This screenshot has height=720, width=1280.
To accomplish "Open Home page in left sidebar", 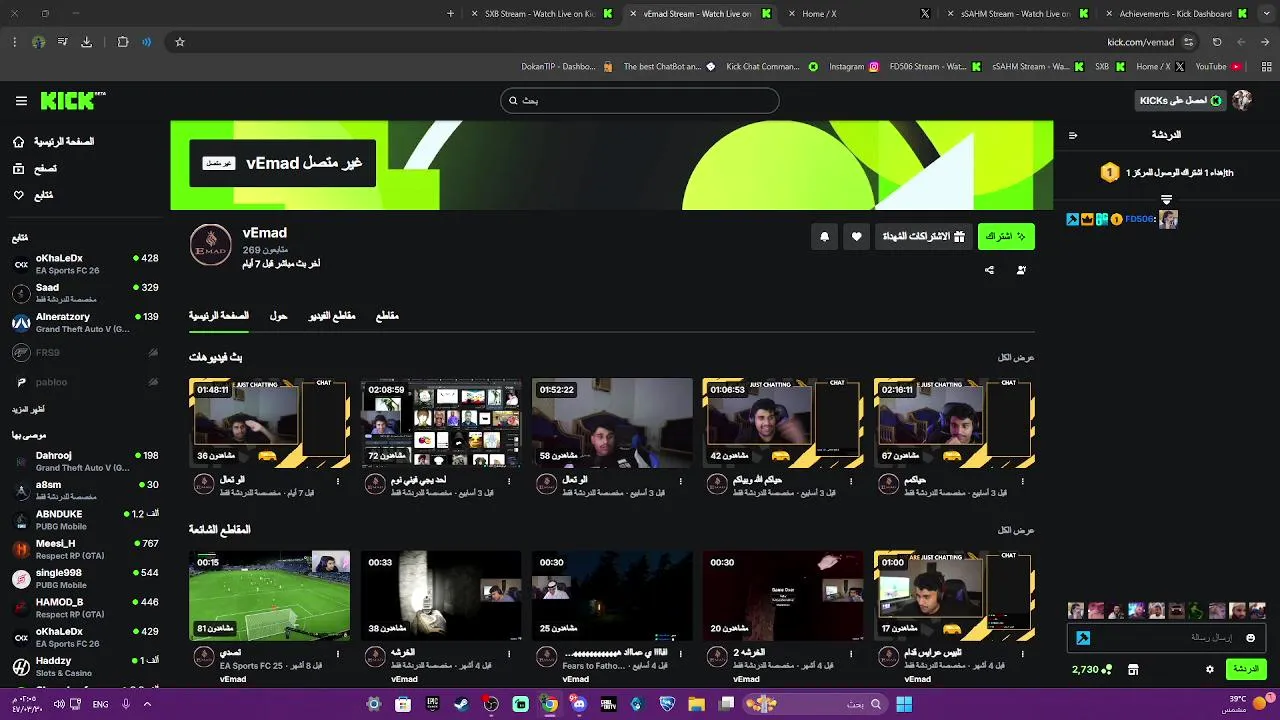I will (x=54, y=142).
